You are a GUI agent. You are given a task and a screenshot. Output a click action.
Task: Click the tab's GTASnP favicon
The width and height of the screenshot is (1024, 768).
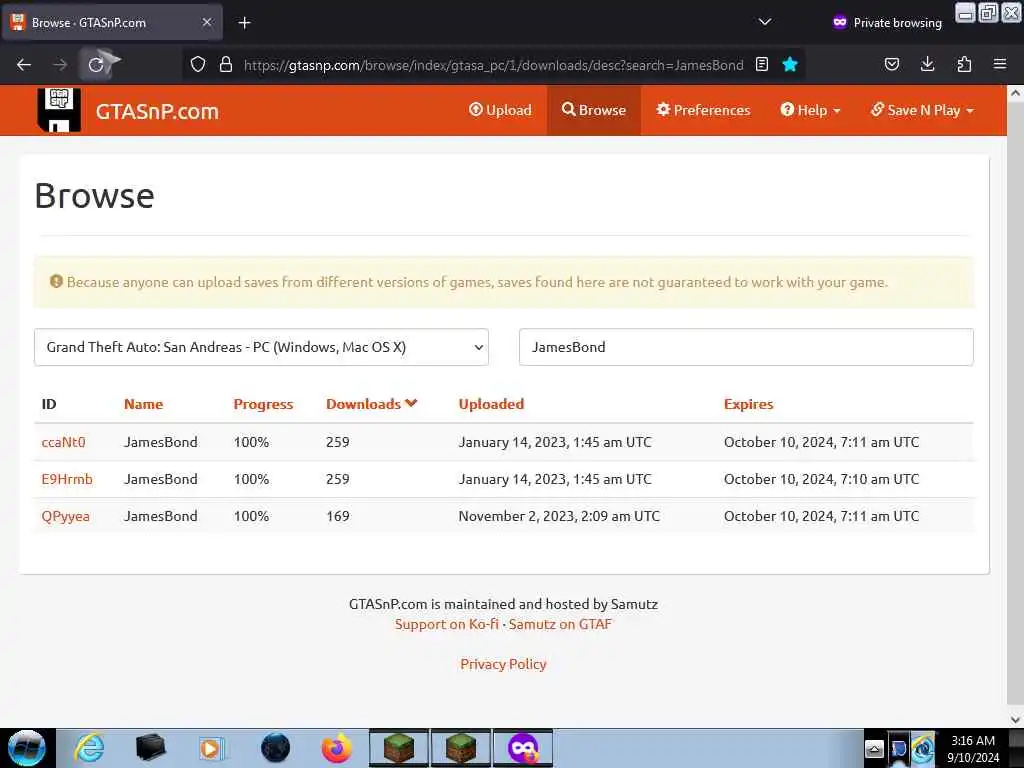pos(18,22)
